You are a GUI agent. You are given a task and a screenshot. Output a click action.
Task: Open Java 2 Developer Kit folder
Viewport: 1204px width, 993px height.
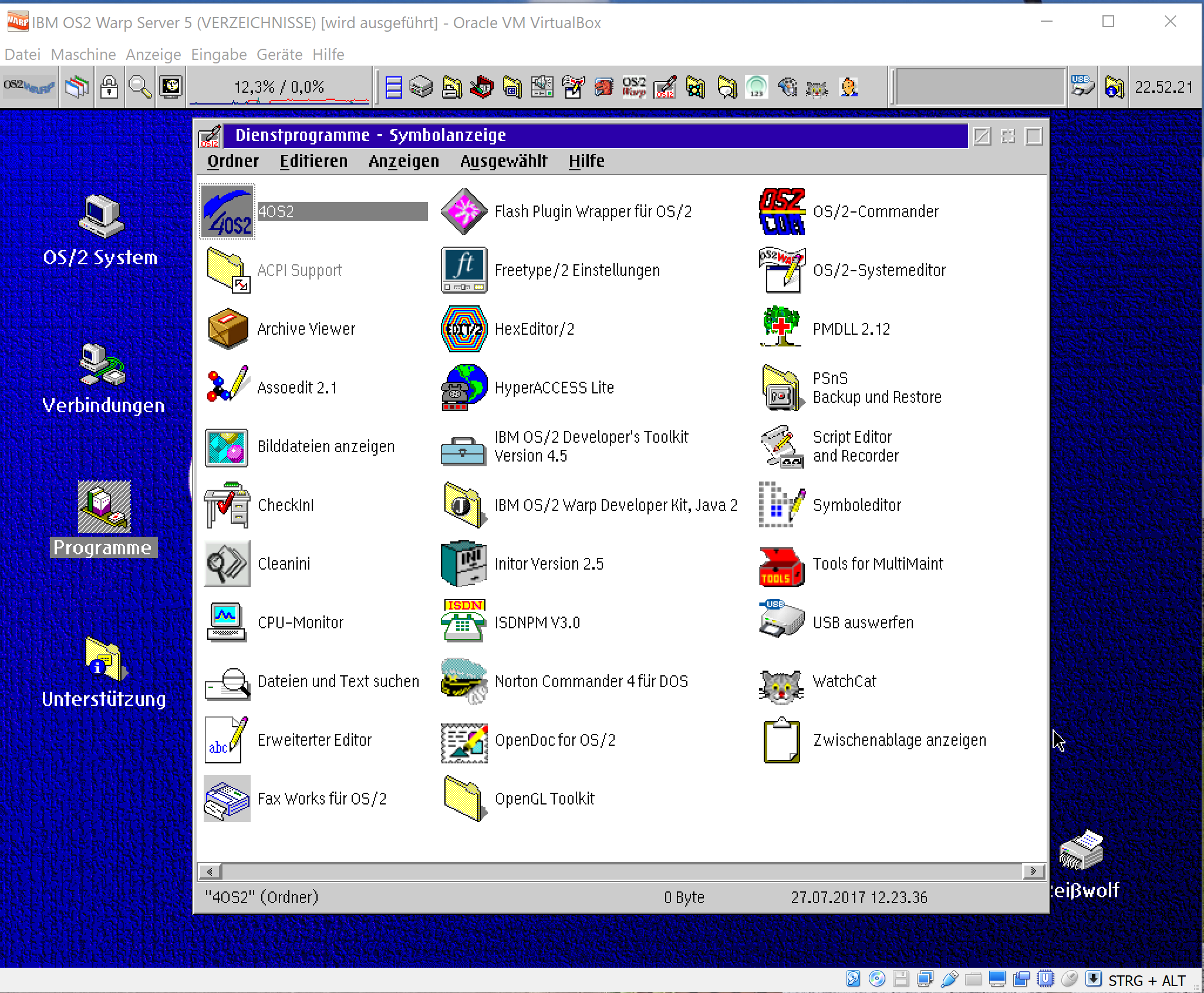pyautogui.click(x=465, y=505)
